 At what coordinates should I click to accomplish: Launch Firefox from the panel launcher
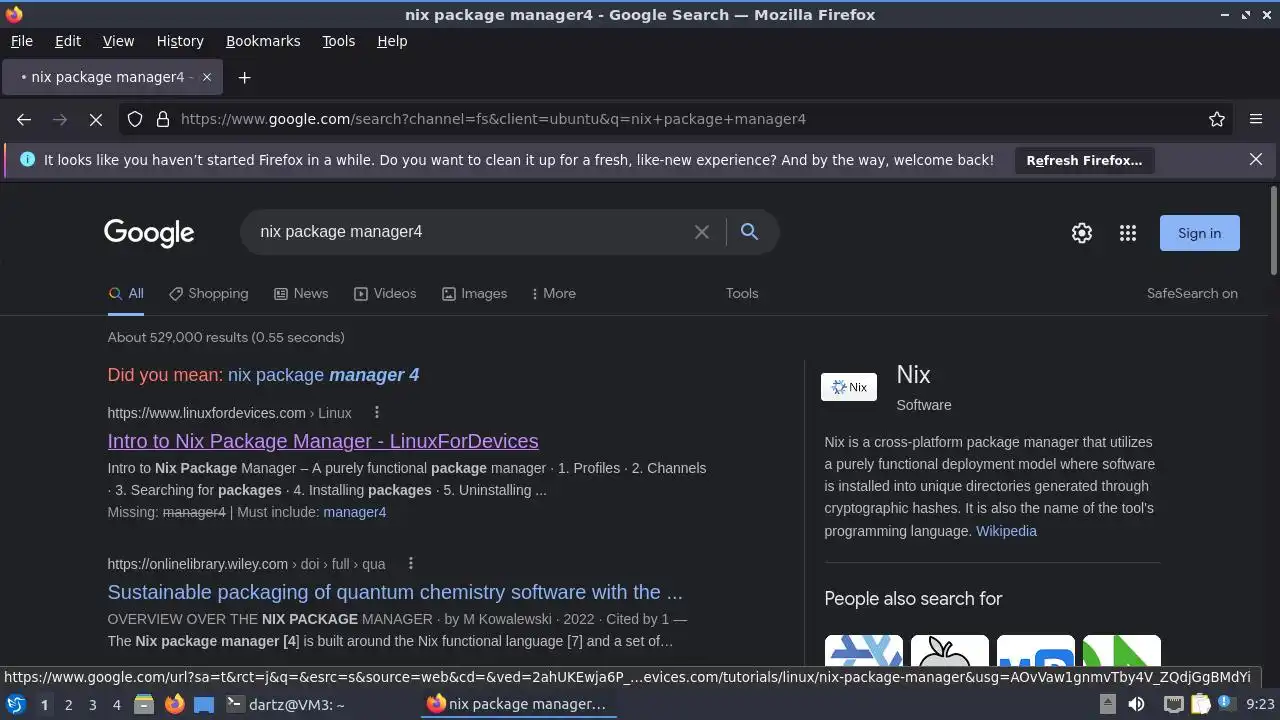pyautogui.click(x=174, y=704)
